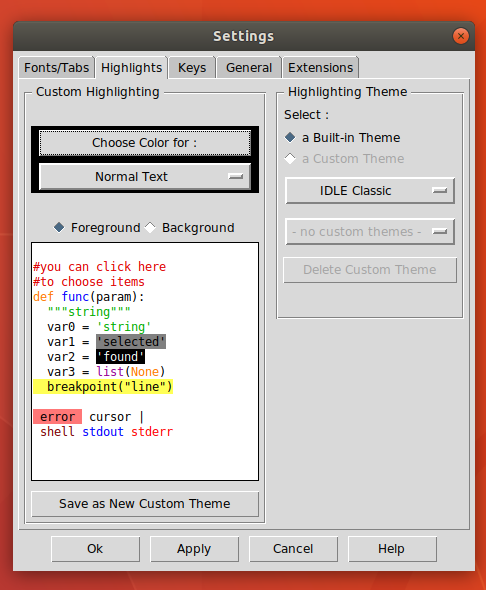Open the Extensions tab
This screenshot has height=590, width=486.
click(x=320, y=68)
